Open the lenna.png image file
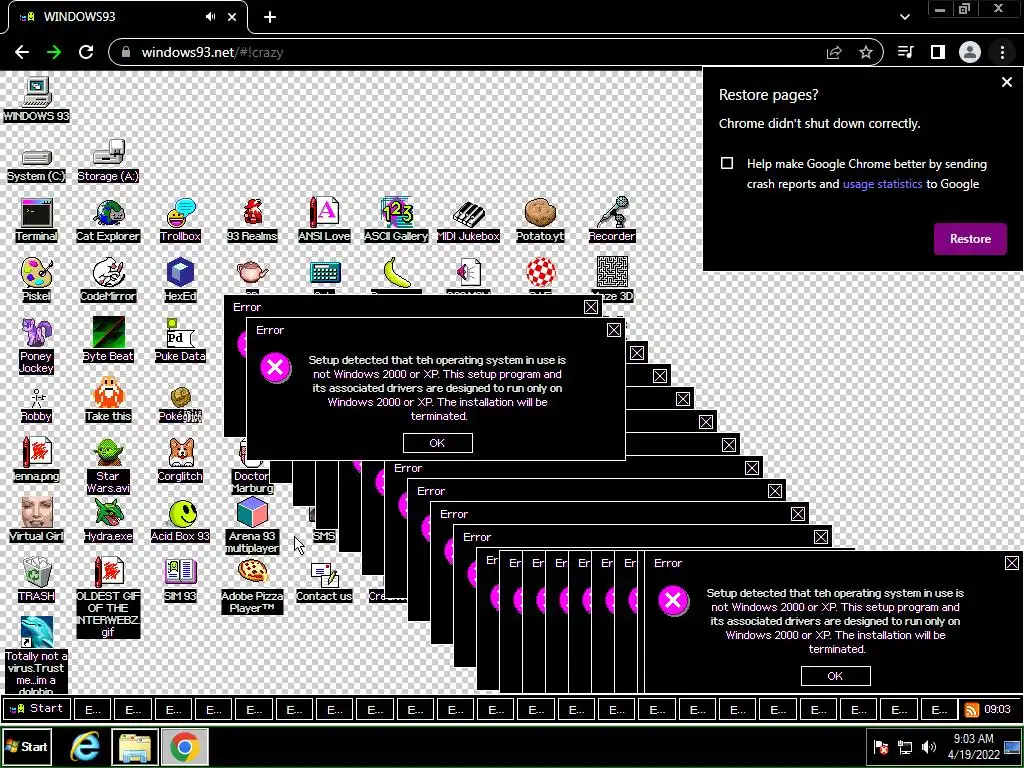Screen dimensions: 1024x768 coord(36,460)
